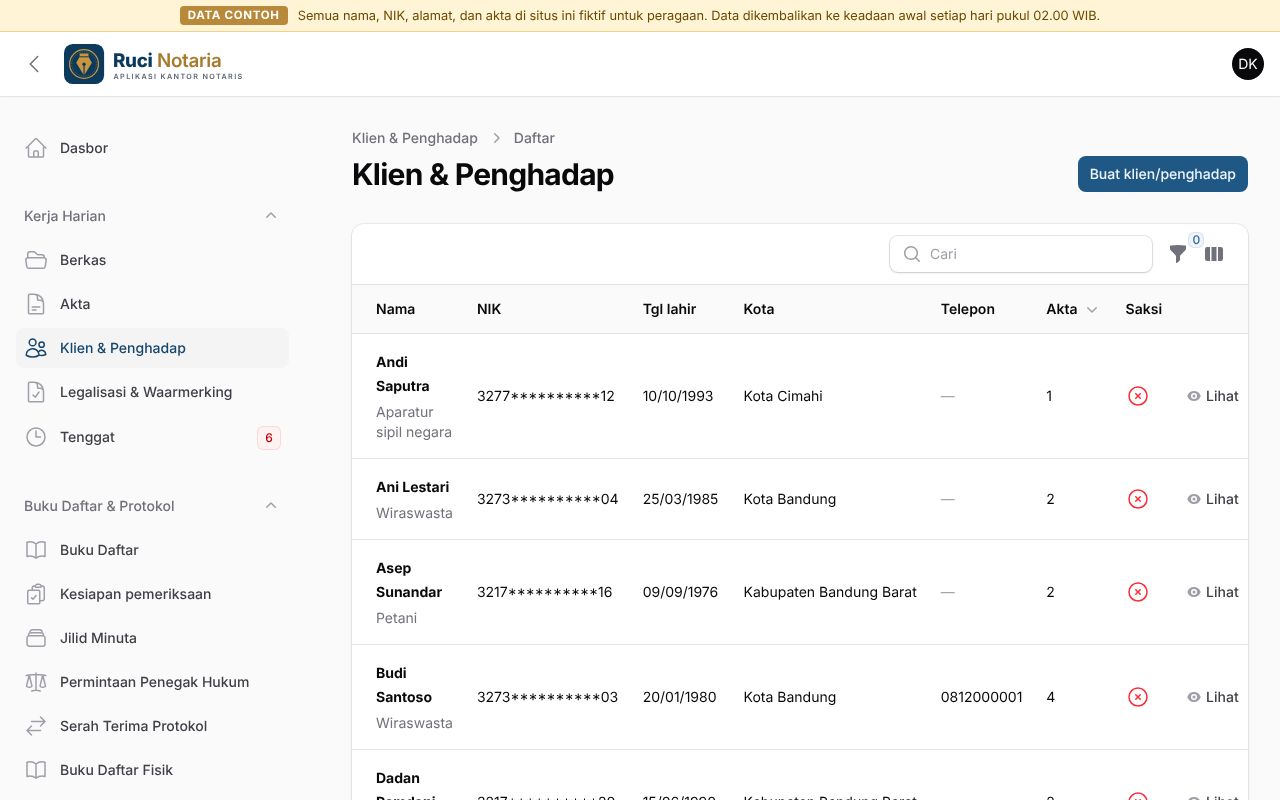
Task: Click birth date 09/09/1976
Action: [x=681, y=592]
